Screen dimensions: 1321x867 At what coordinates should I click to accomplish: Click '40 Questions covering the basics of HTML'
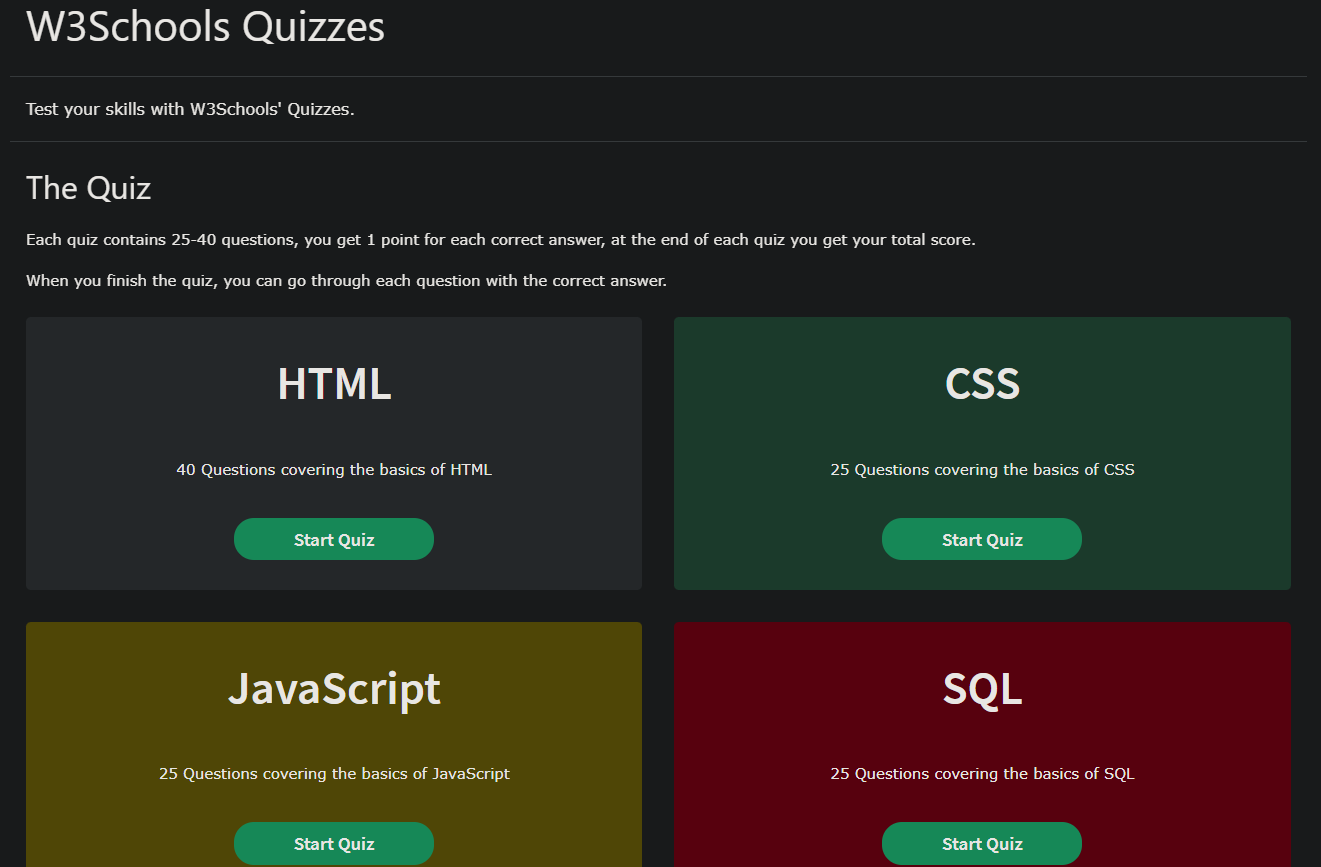pos(334,469)
